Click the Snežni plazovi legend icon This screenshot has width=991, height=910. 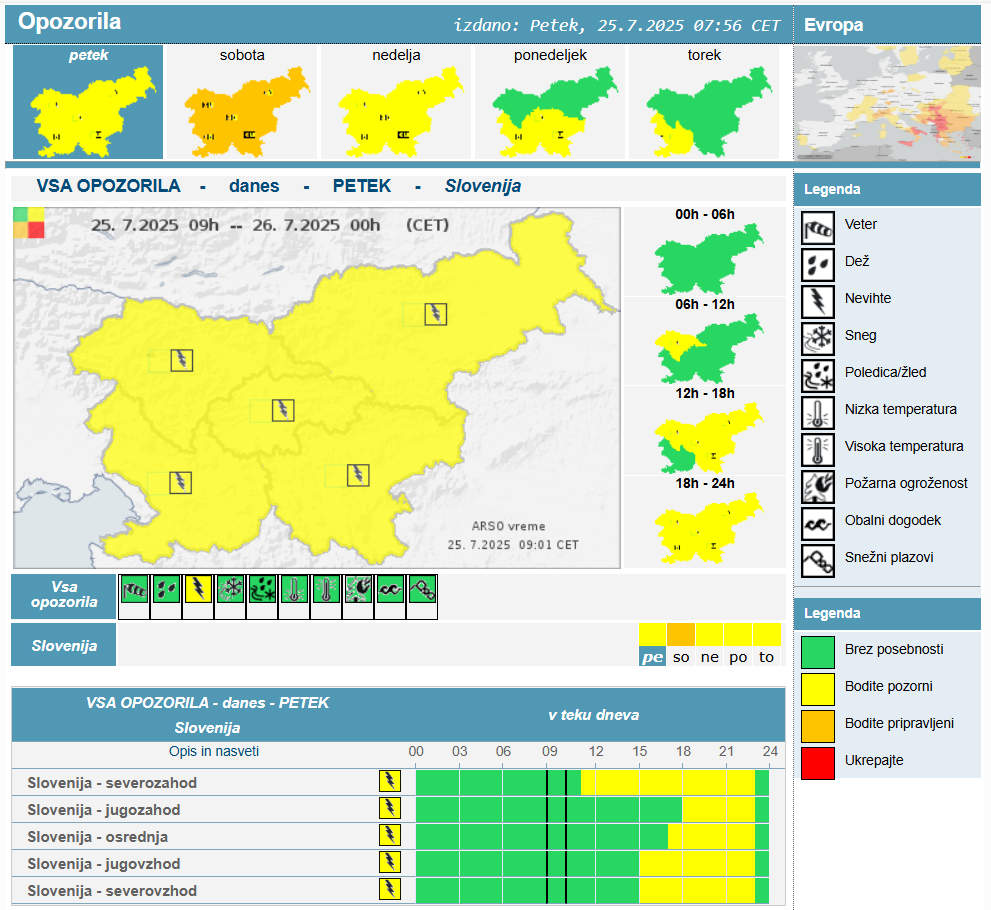[818, 561]
